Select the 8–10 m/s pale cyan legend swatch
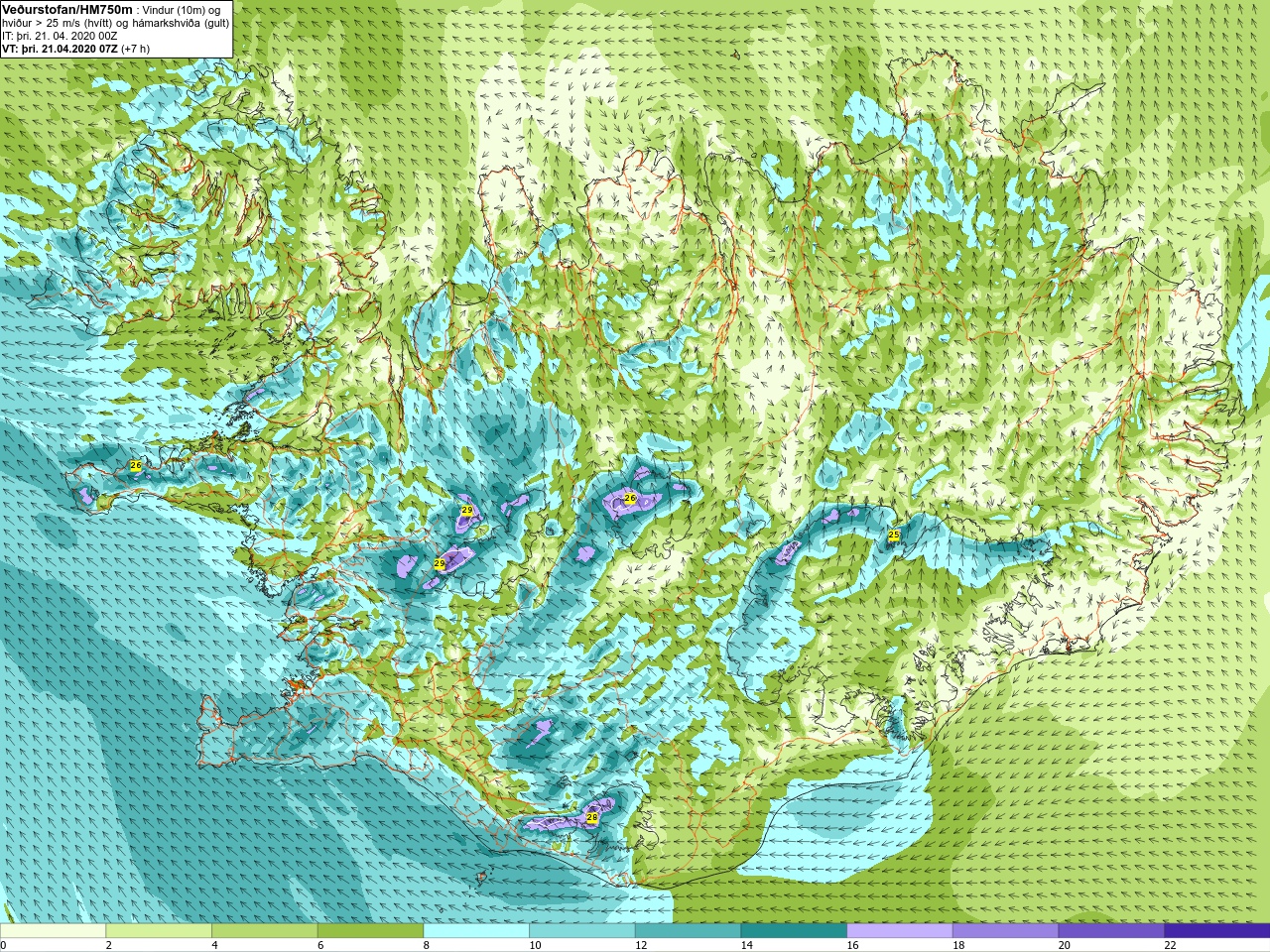Viewport: 1270px width, 952px height. (x=476, y=931)
